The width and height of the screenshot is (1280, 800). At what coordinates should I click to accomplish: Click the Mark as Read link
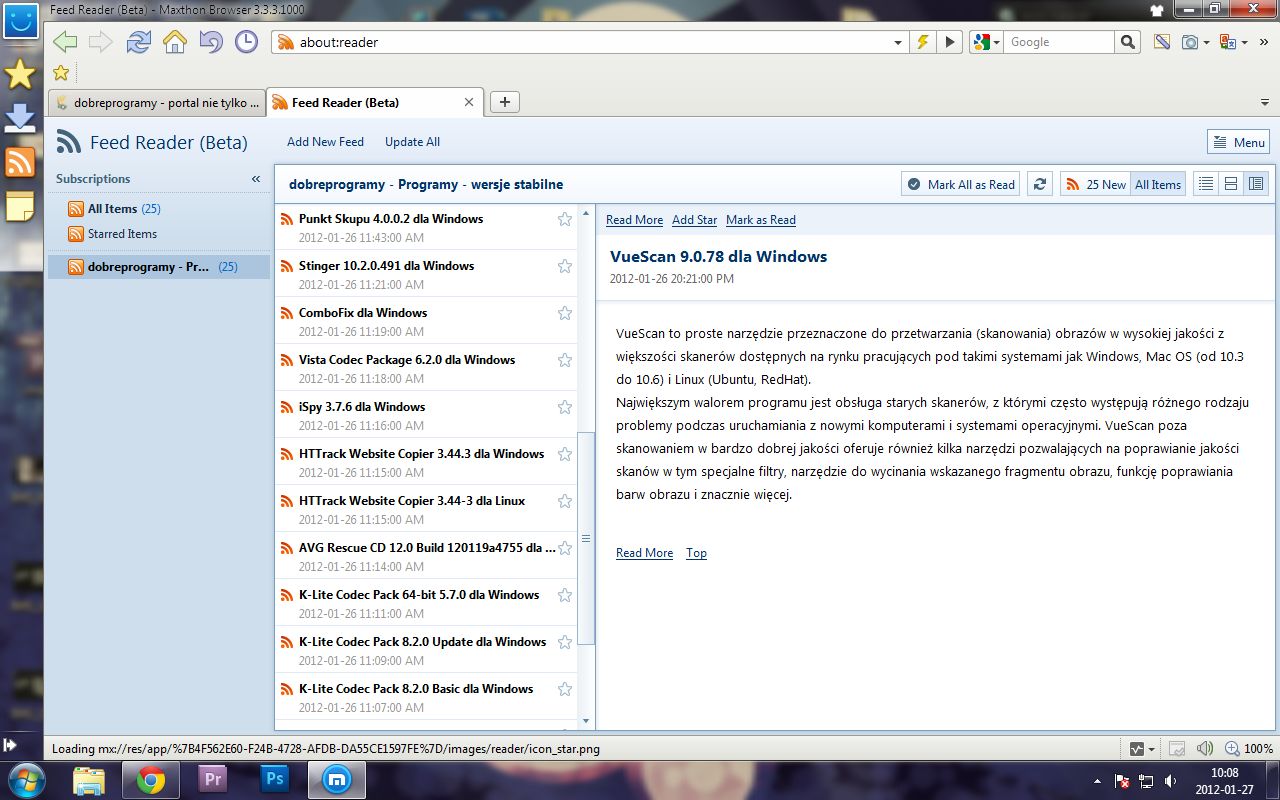(761, 220)
